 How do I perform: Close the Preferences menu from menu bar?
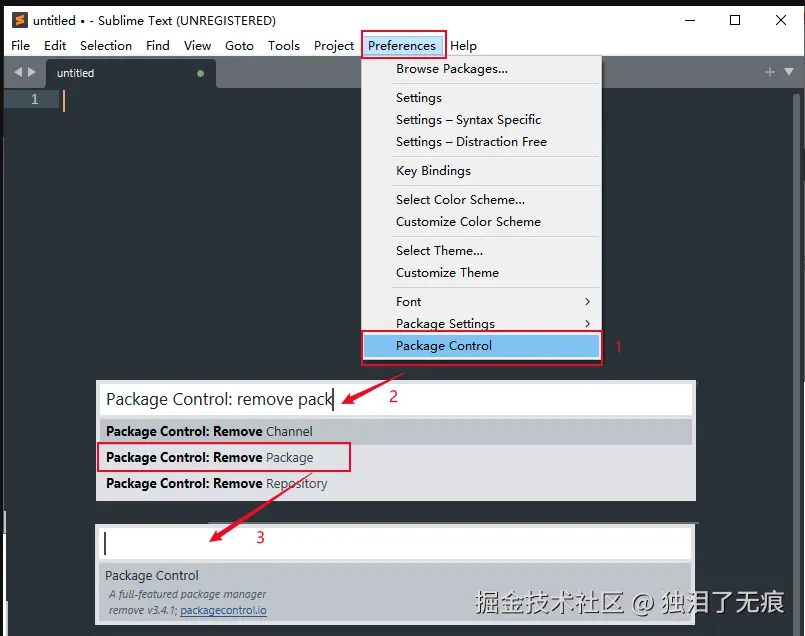(402, 46)
